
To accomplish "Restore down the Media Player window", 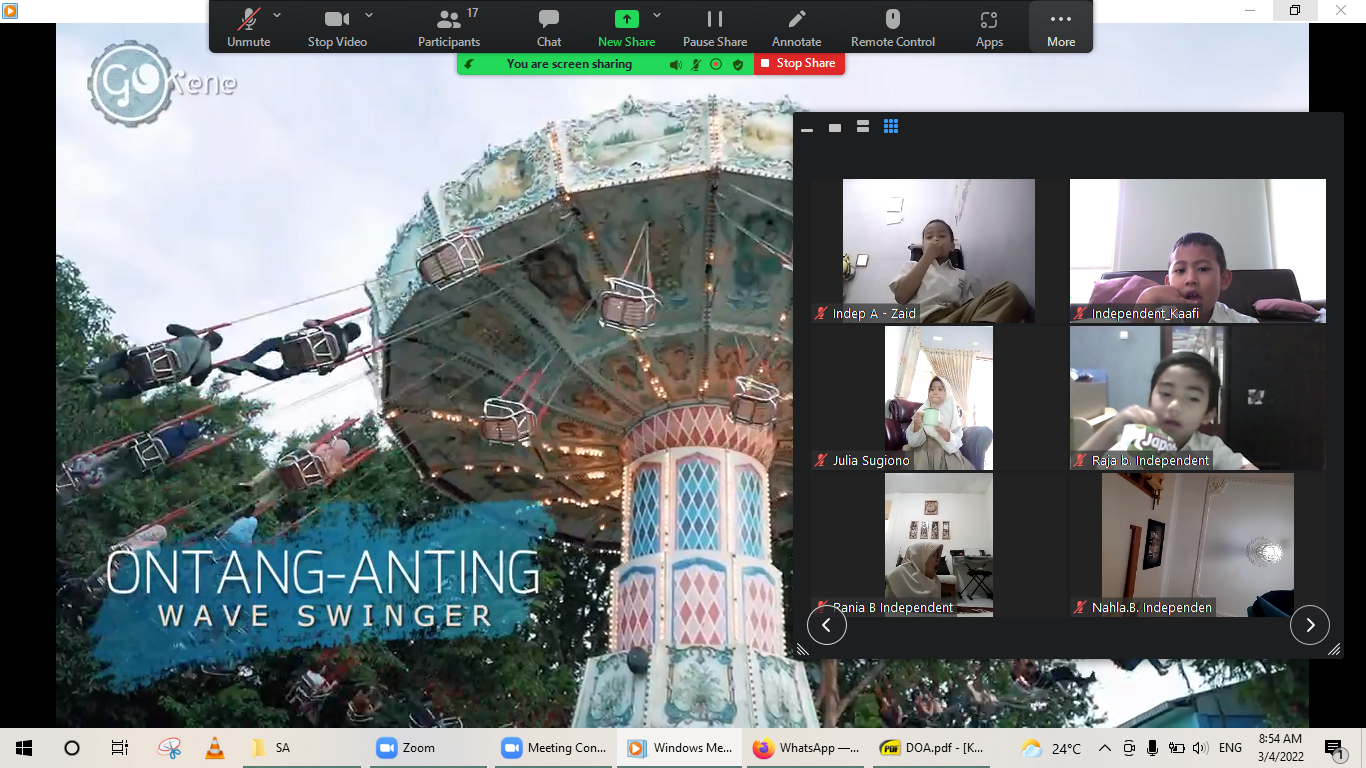I will coord(1295,10).
